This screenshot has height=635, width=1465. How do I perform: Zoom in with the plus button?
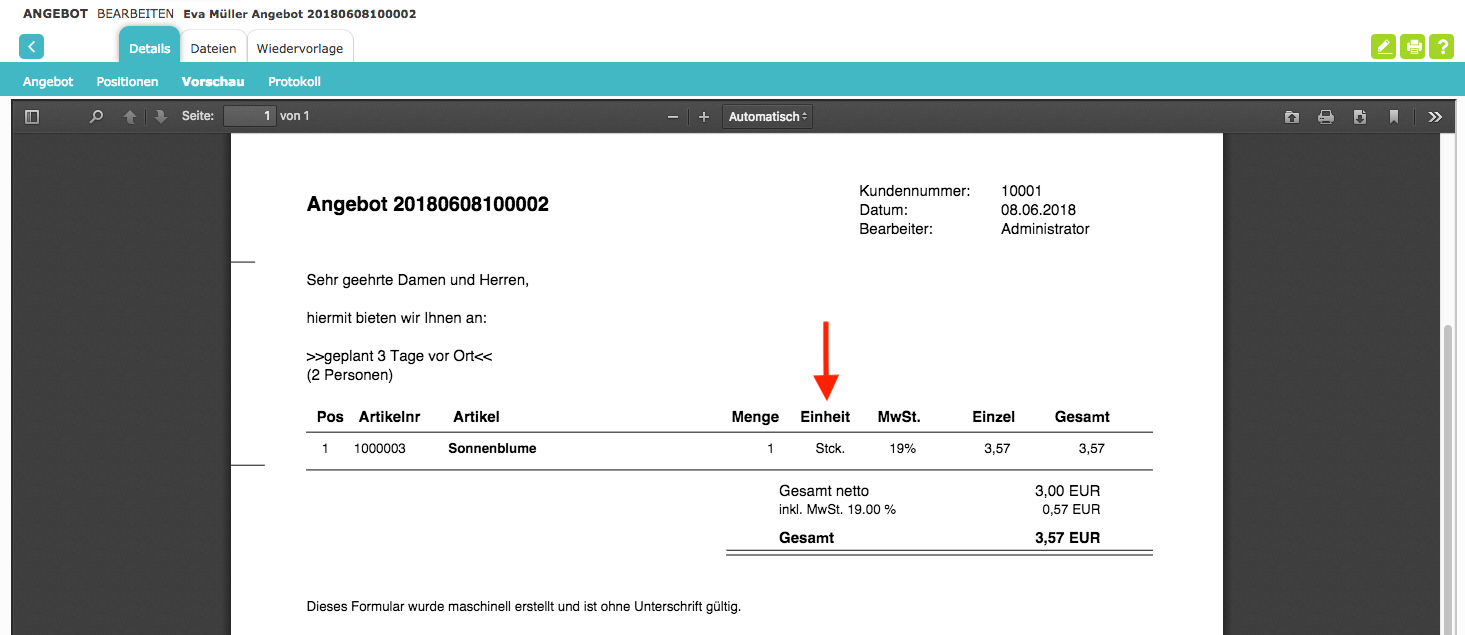tap(704, 117)
